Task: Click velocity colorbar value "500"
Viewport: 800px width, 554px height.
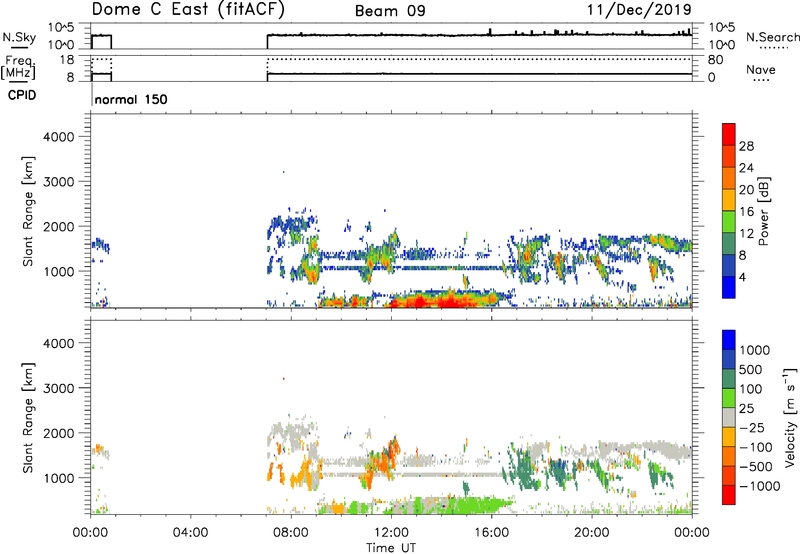Action: pyautogui.click(x=751, y=370)
